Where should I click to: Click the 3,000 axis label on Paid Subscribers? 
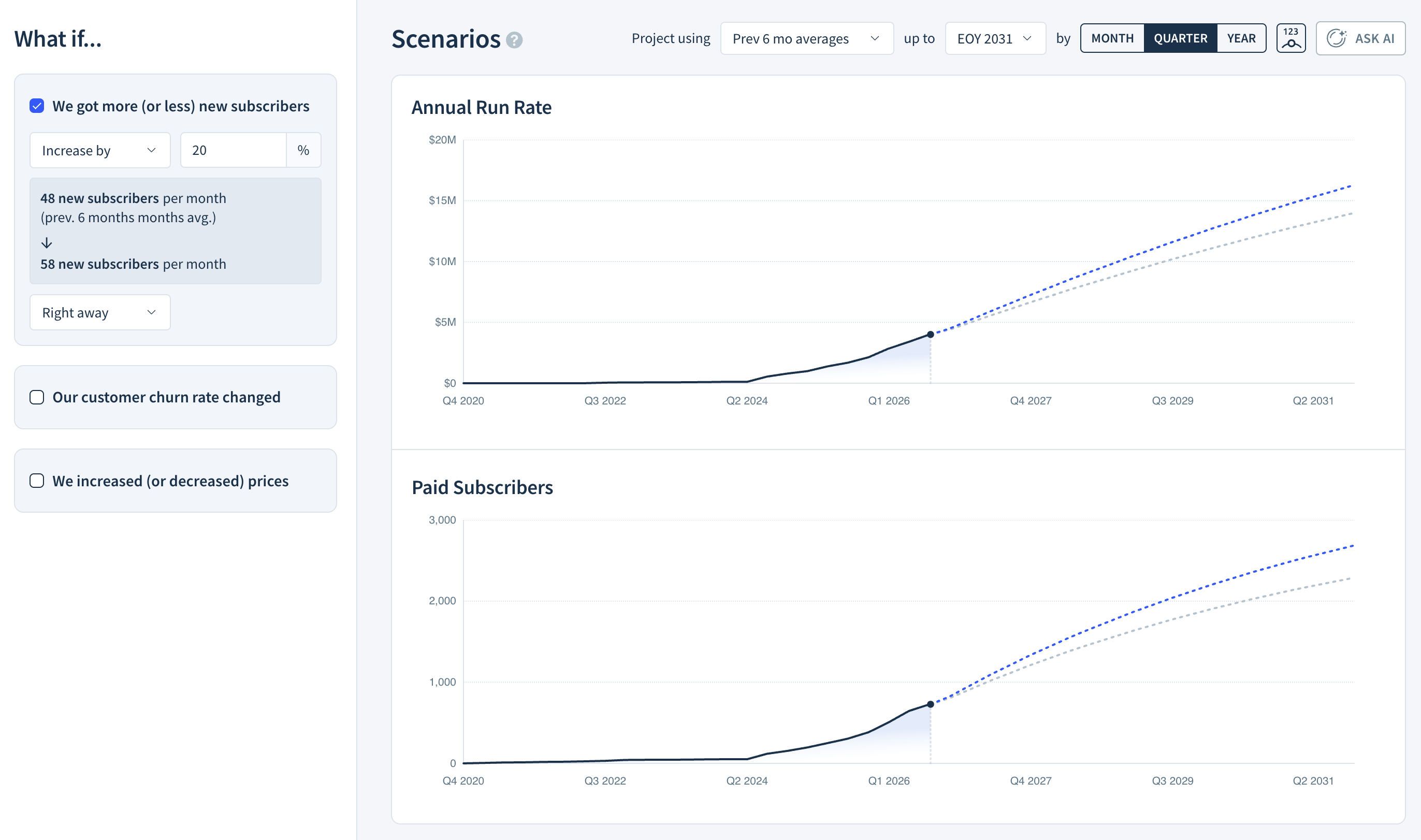[443, 520]
